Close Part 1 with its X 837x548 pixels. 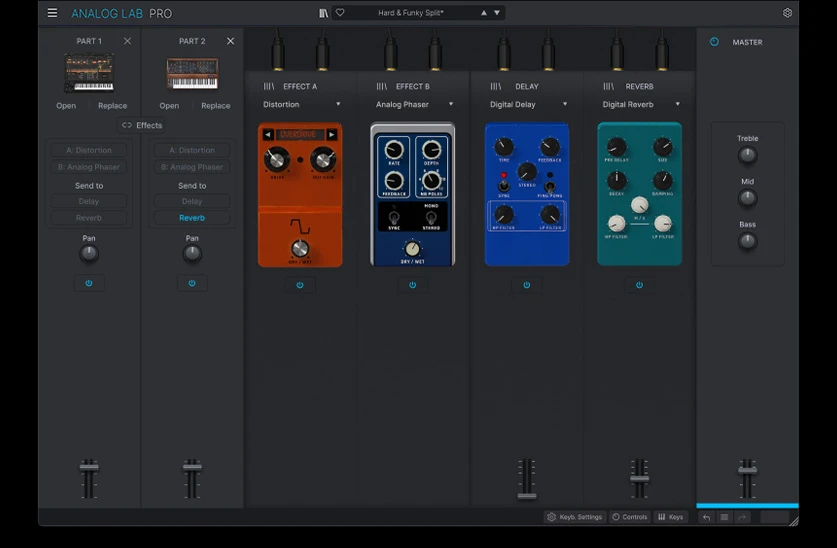(x=127, y=41)
